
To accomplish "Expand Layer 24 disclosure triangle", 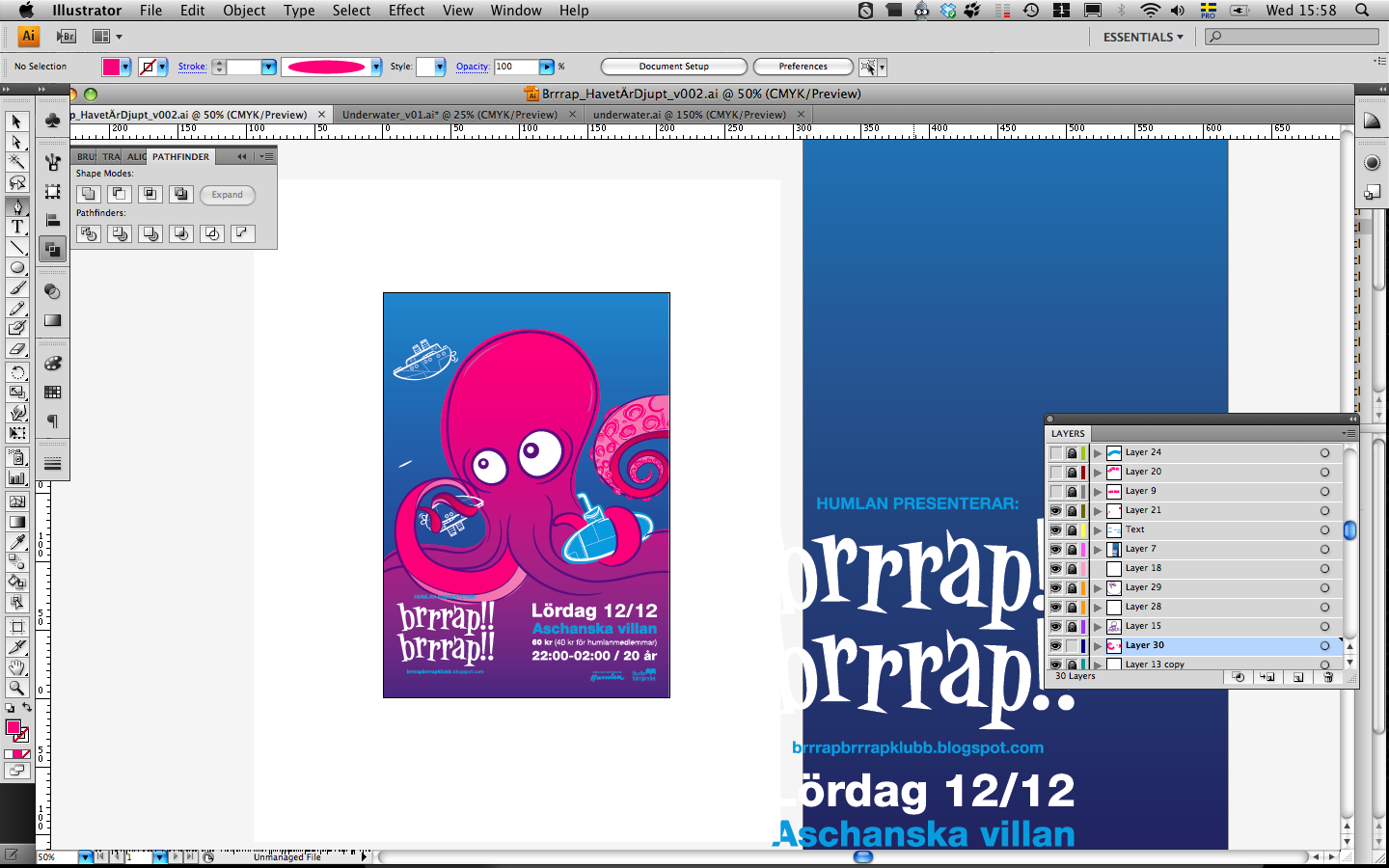I will tap(1097, 452).
